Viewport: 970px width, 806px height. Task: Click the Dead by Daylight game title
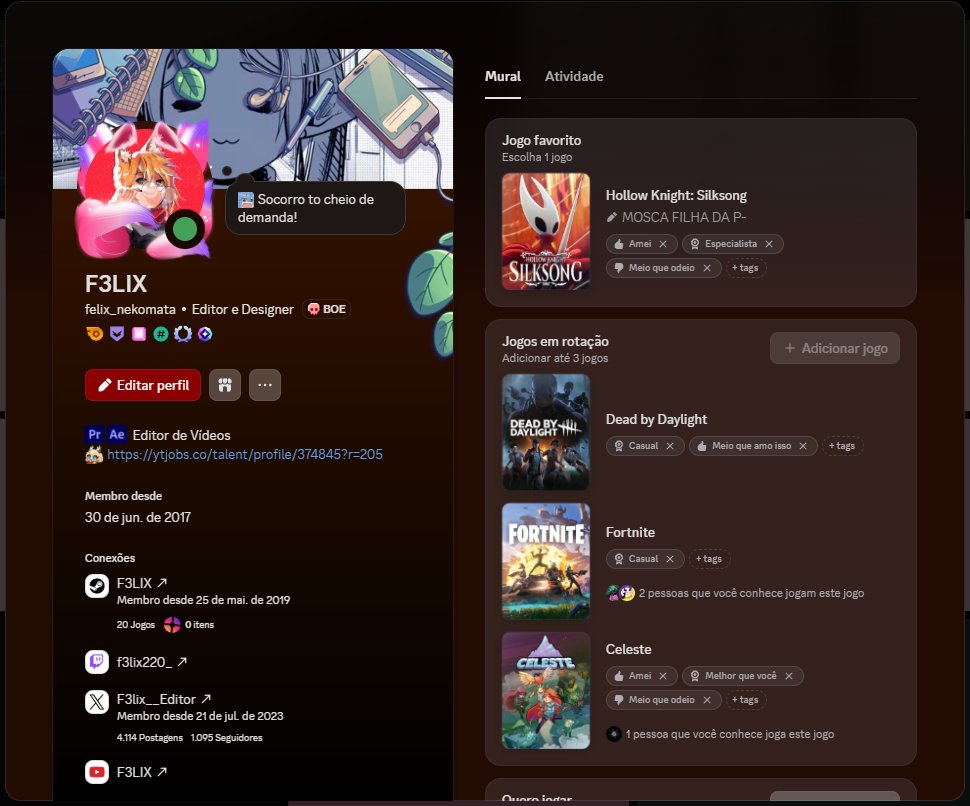tap(656, 419)
